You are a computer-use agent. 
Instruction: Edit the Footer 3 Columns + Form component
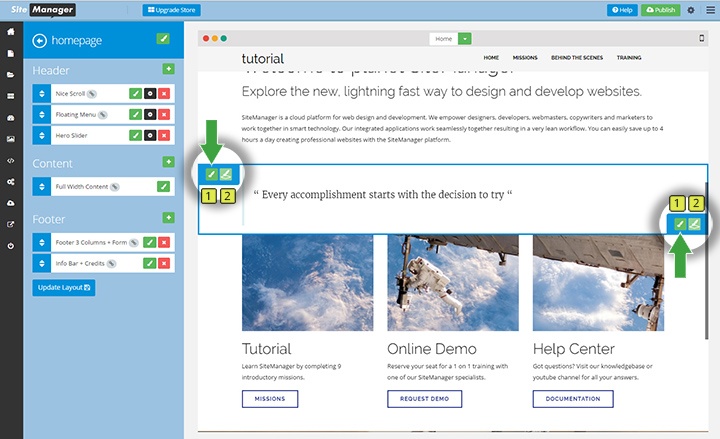click(150, 242)
